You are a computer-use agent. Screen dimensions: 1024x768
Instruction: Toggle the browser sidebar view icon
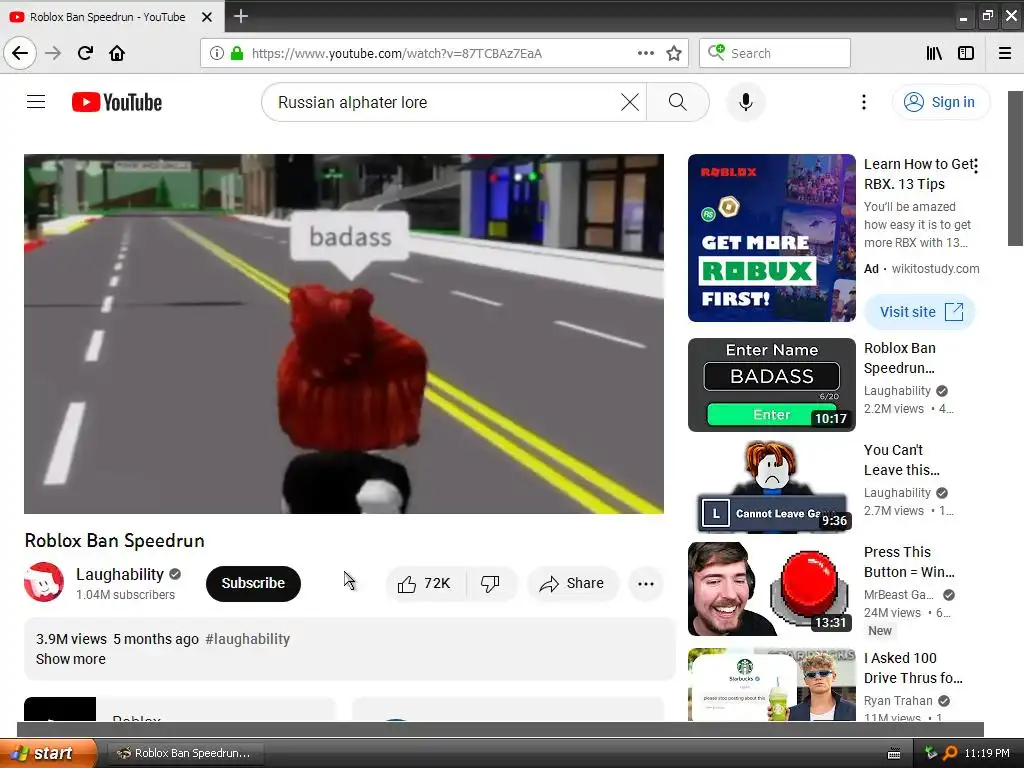[x=966, y=53]
